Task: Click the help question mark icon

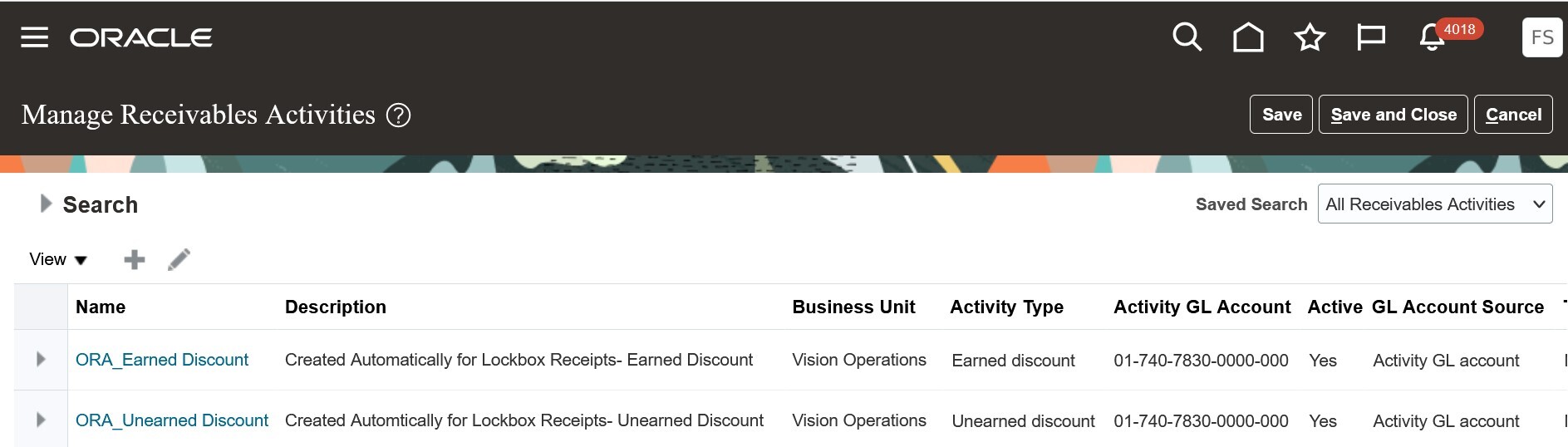Action: (x=399, y=115)
